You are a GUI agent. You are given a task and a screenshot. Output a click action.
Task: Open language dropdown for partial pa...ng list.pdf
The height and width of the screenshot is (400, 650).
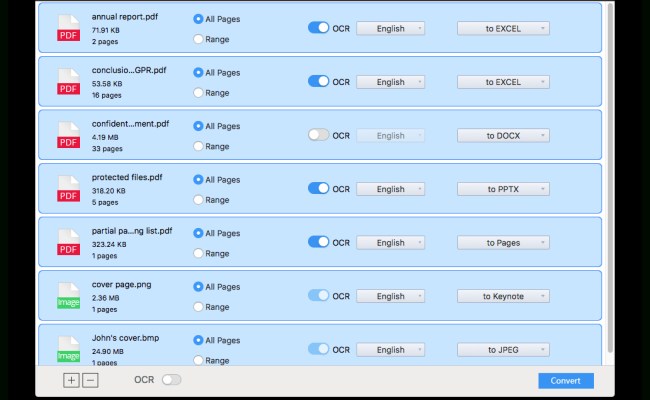[390, 242]
